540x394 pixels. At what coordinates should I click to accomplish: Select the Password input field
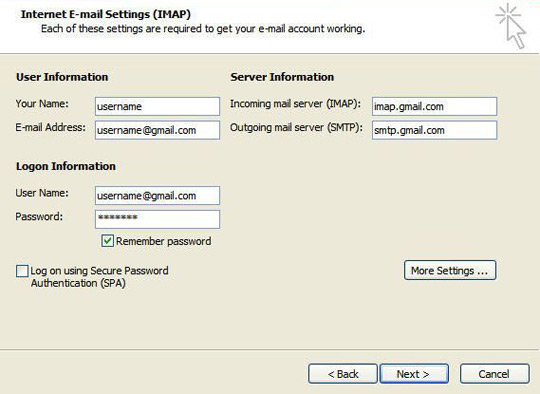[x=157, y=219]
